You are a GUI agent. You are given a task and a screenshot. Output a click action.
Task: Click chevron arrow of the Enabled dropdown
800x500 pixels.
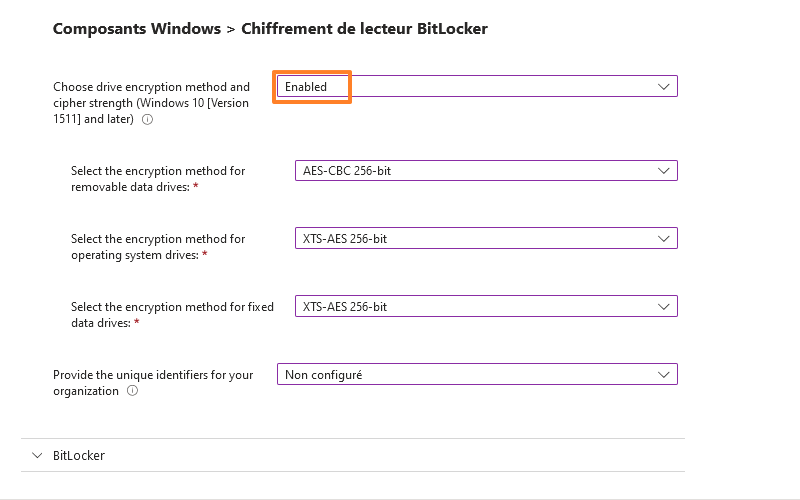[664, 87]
